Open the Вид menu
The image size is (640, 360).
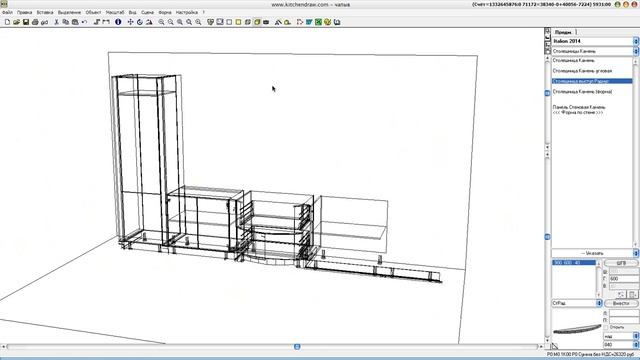click(x=132, y=12)
